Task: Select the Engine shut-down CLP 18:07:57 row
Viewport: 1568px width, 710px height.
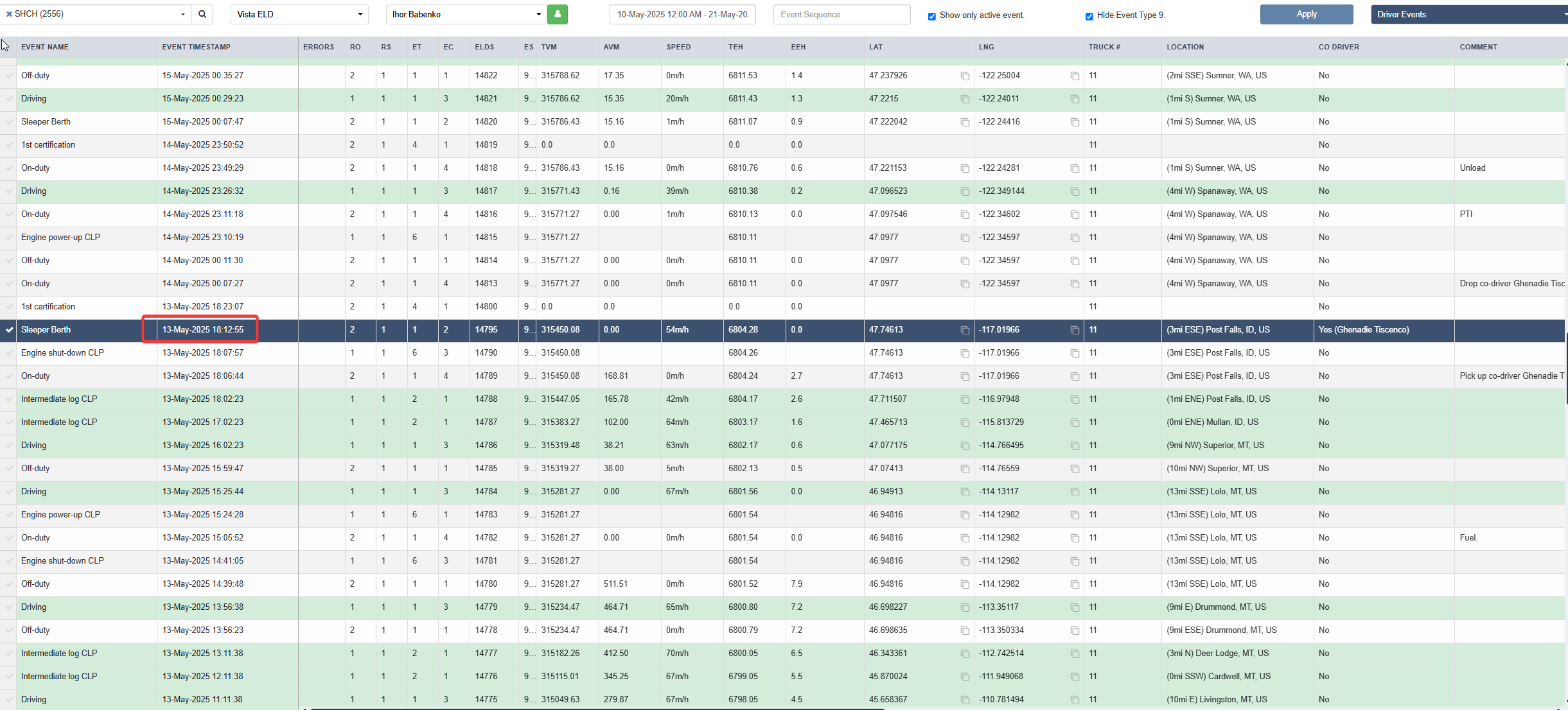Action: coord(784,353)
